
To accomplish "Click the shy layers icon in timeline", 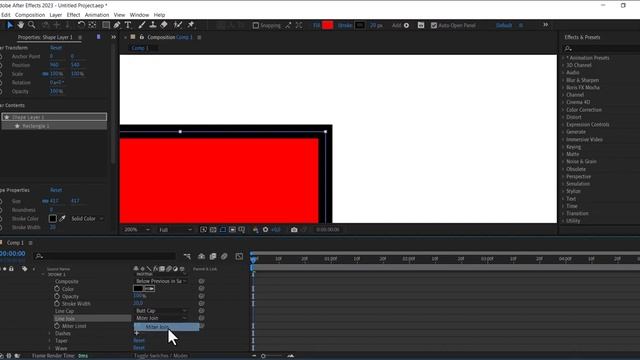I will click(x=201, y=256).
